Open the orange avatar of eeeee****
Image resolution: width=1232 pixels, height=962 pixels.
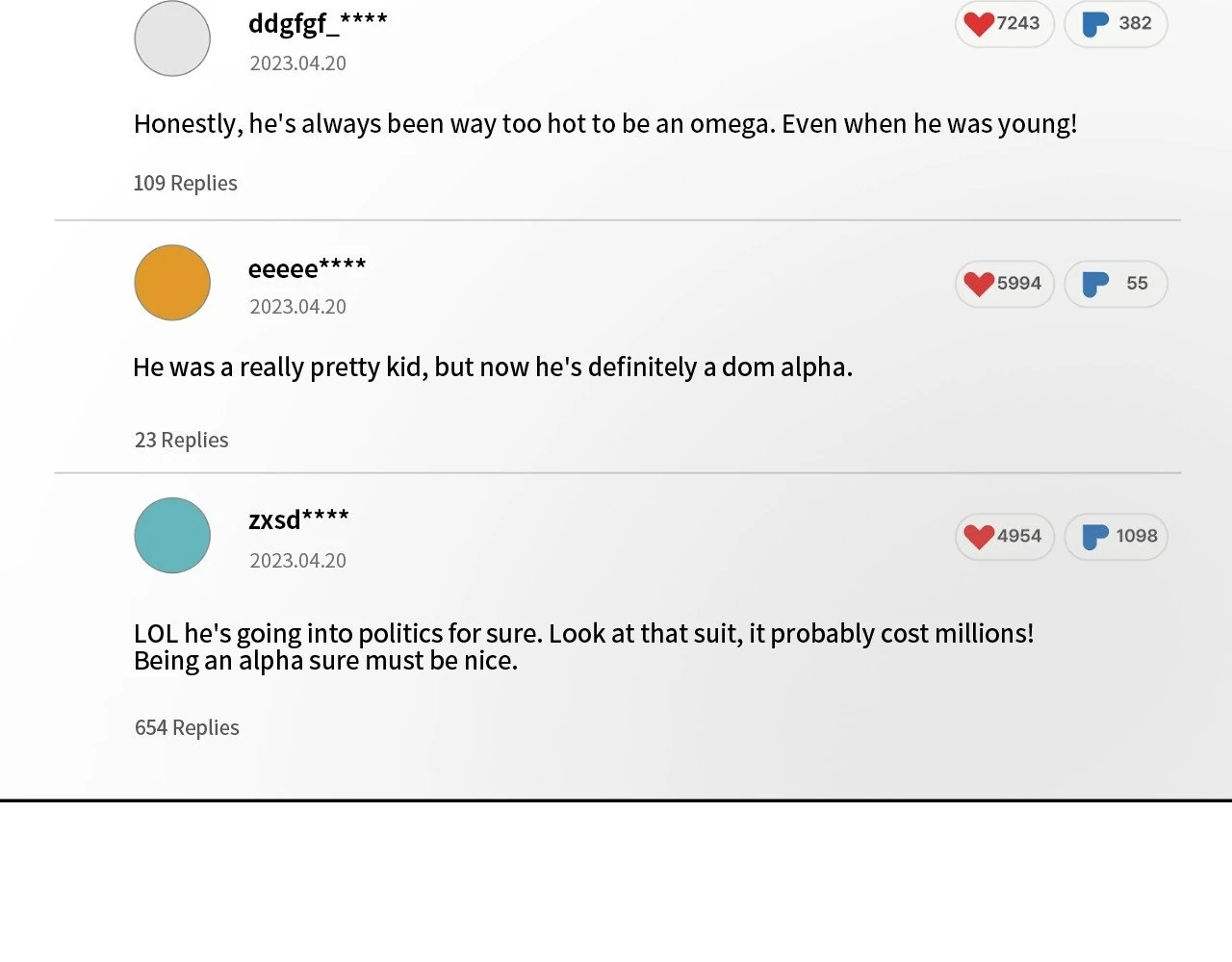tap(172, 282)
